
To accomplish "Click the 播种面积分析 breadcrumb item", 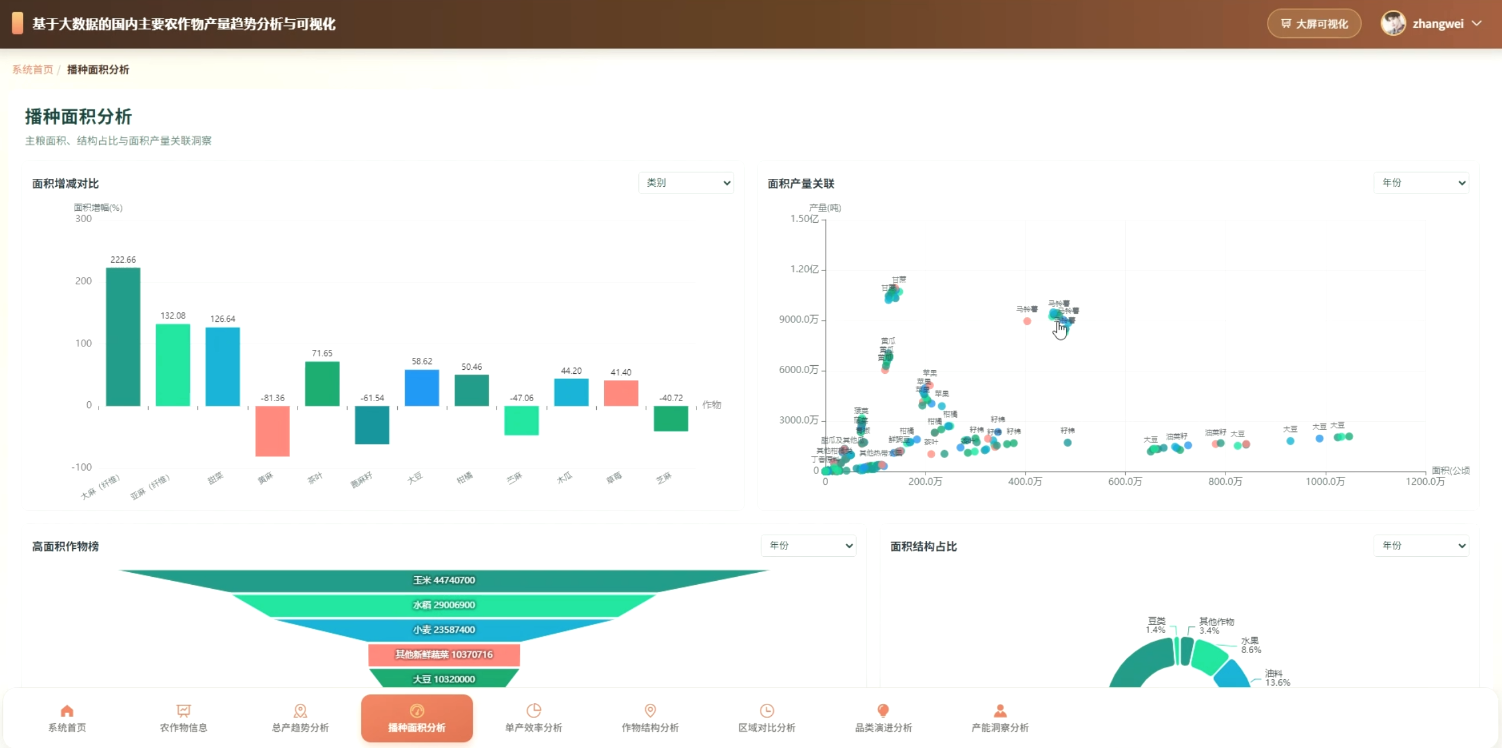I will tap(98, 70).
